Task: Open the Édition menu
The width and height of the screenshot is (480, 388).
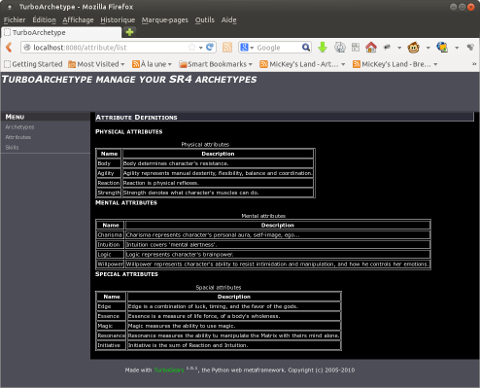Action: [44, 20]
